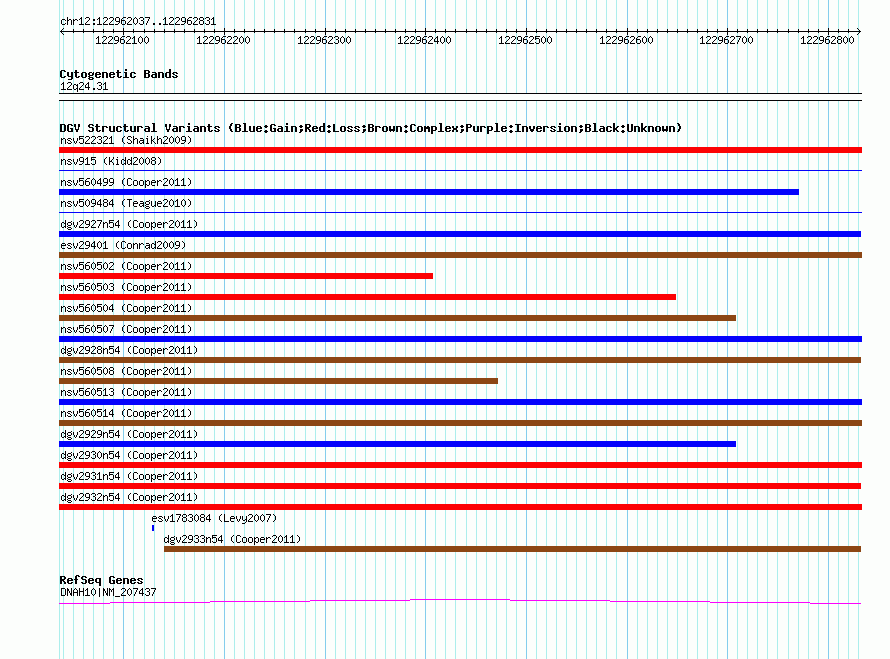Select the DGV Structural Variants track heading
The width and height of the screenshot is (890, 659).
click(371, 128)
